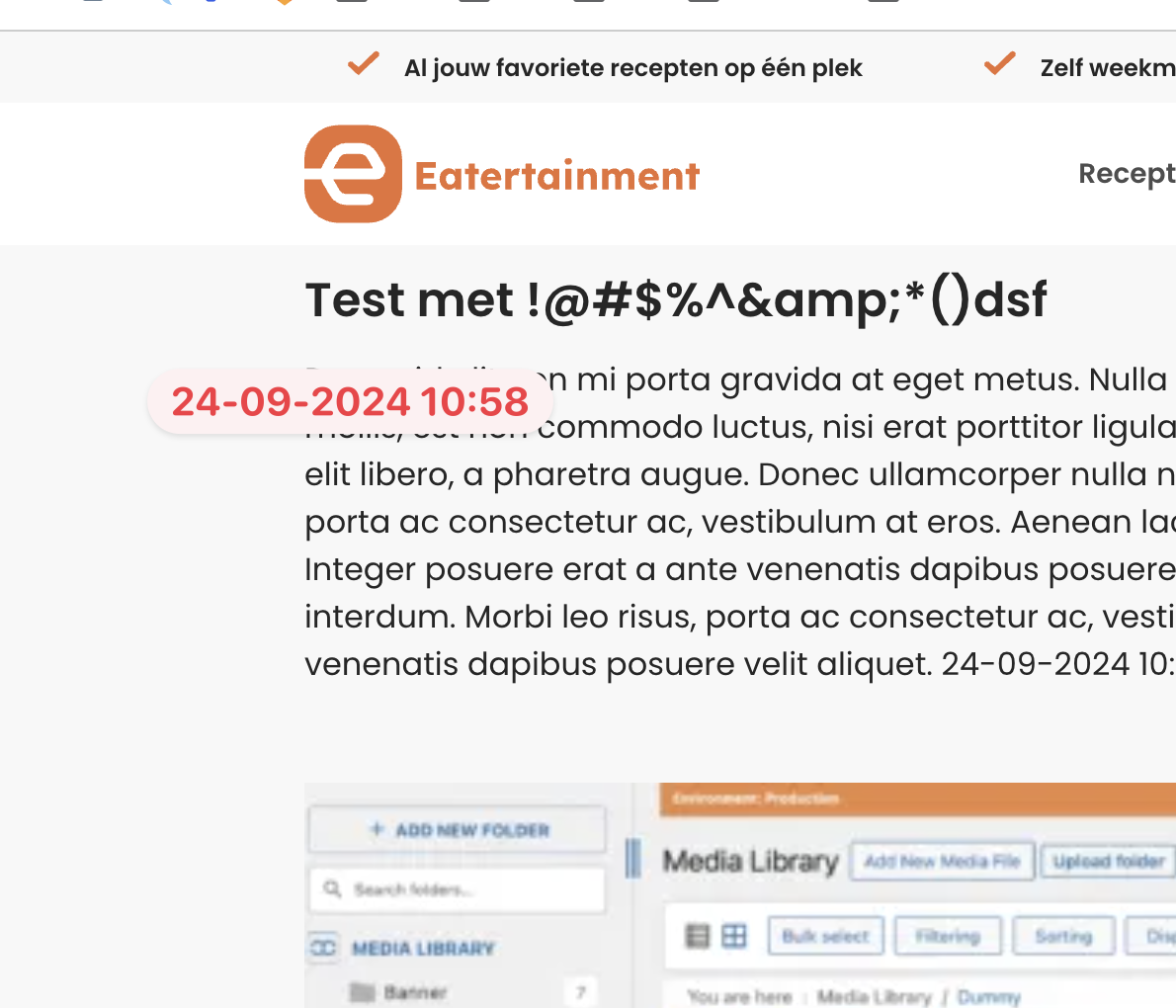Open the Recept navigation menu item
Viewport: 1176px width, 1008px height.
pos(1127,174)
